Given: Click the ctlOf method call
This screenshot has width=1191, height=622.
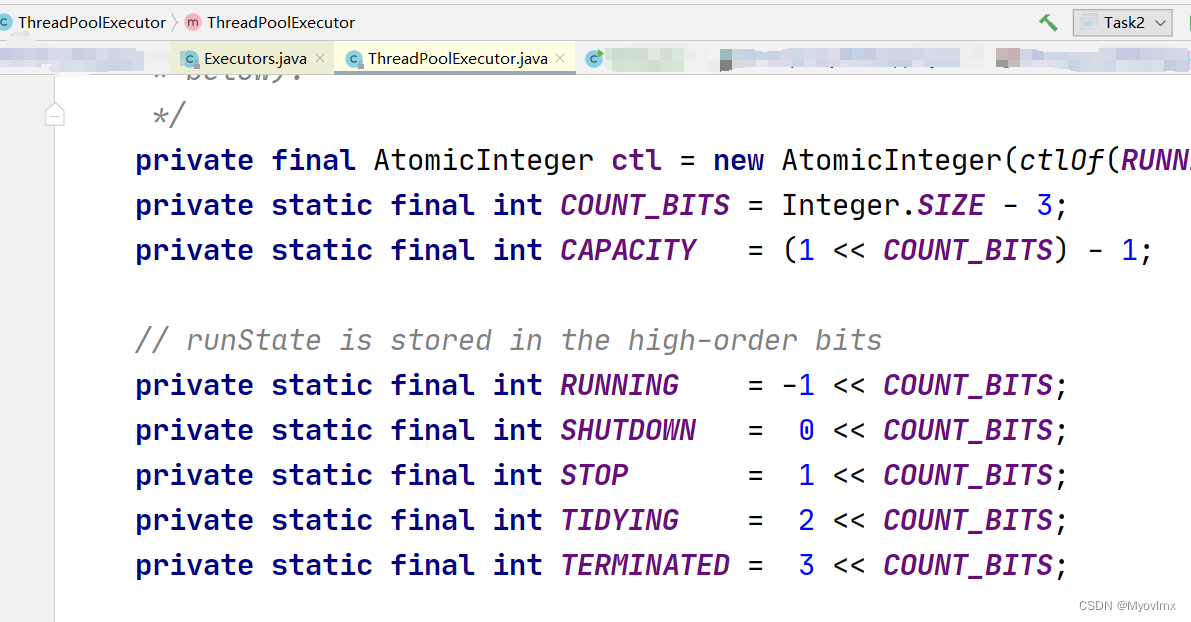Looking at the screenshot, I should [1060, 160].
